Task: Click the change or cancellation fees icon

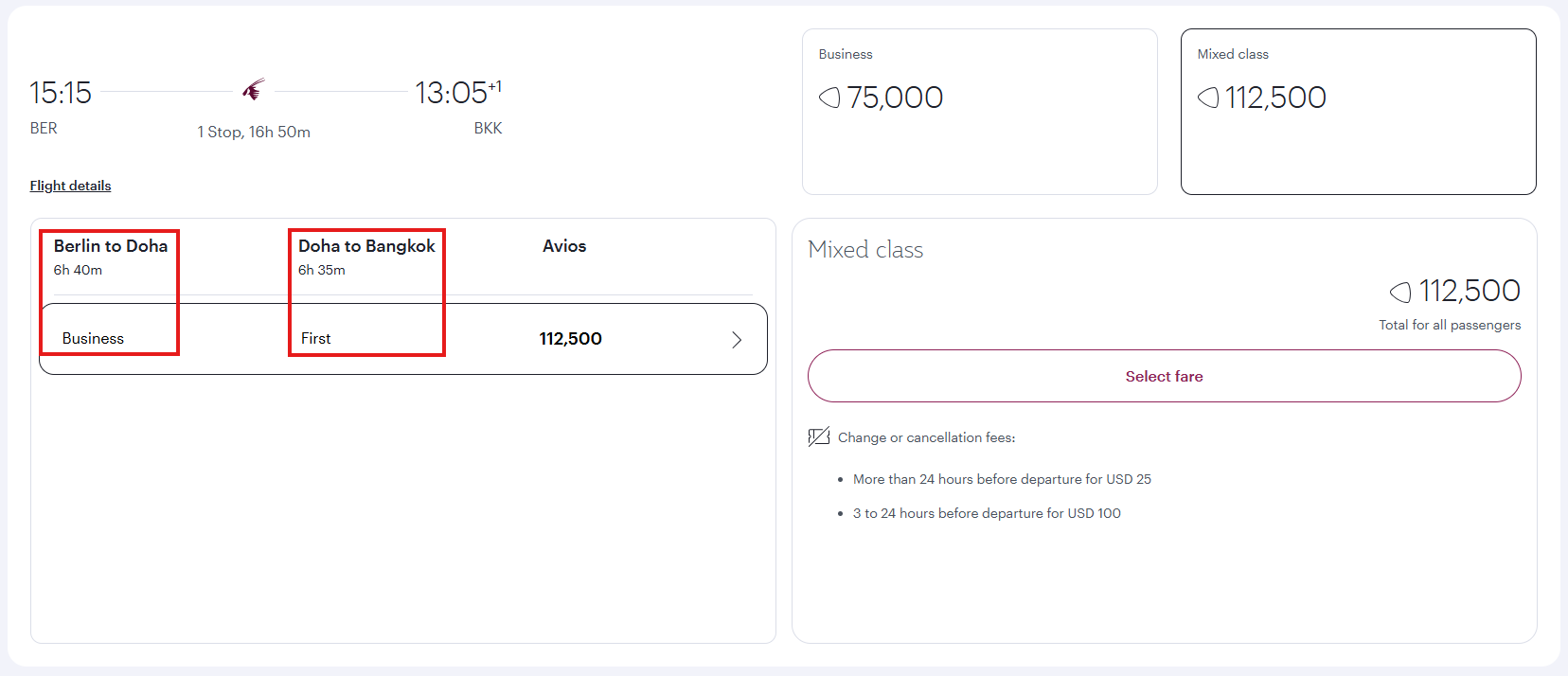Action: tap(819, 436)
